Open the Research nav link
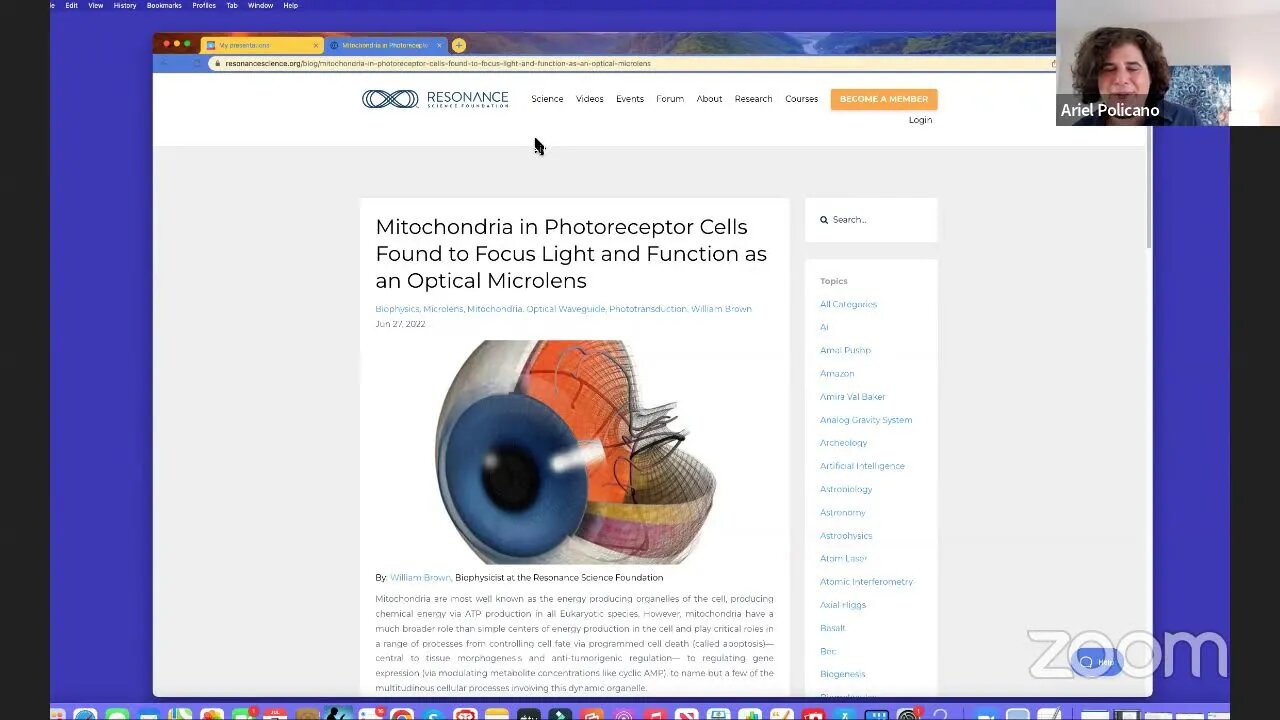The height and width of the screenshot is (720, 1280). coord(753,99)
